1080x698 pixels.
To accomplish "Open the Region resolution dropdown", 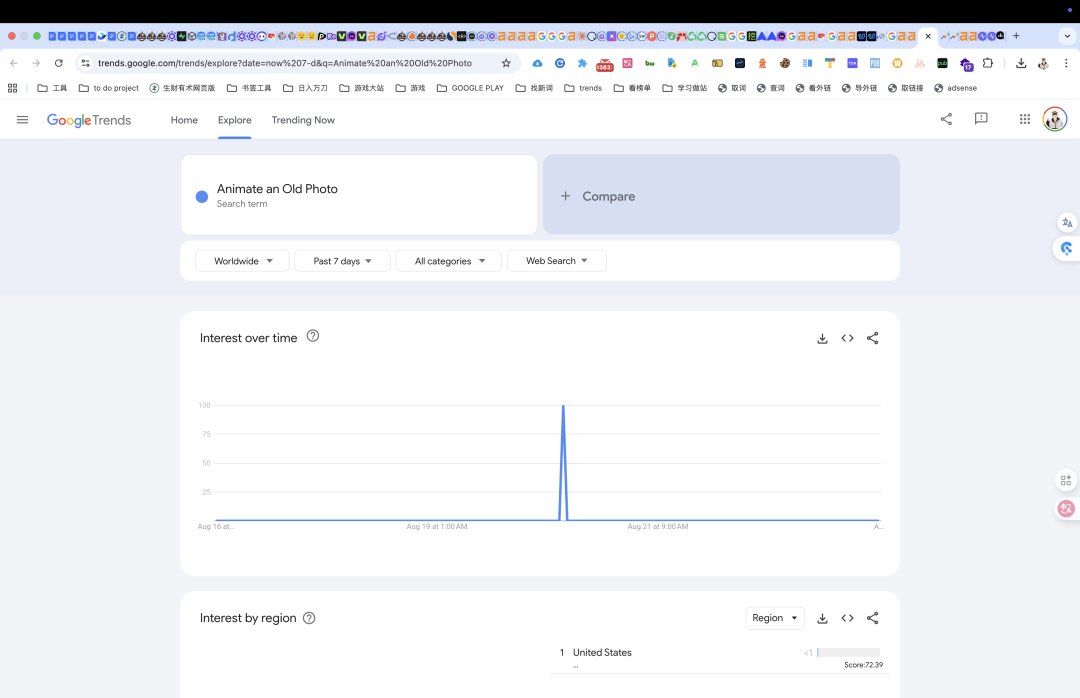I will pos(775,618).
